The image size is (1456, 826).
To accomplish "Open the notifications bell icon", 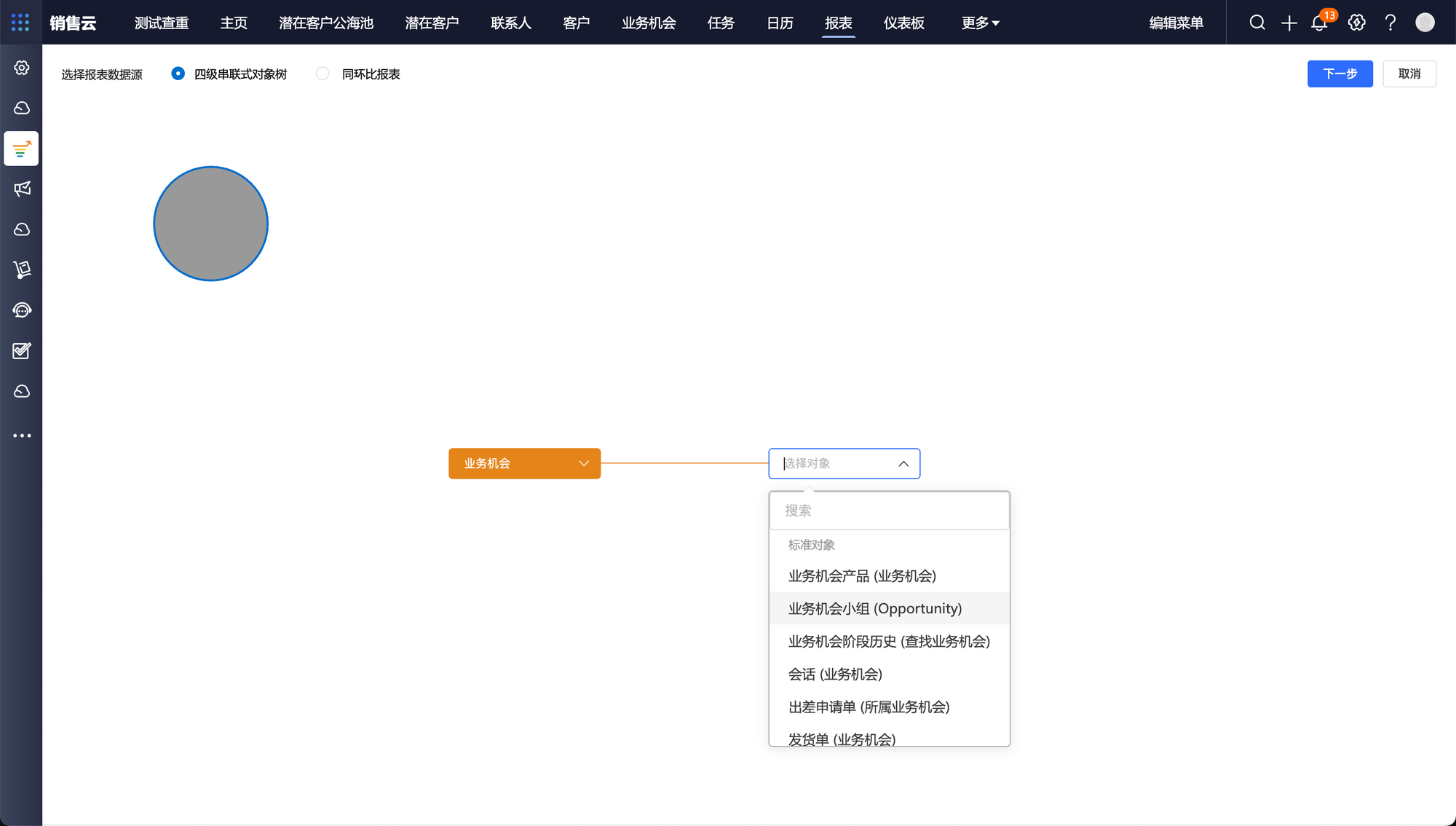I will click(x=1319, y=23).
